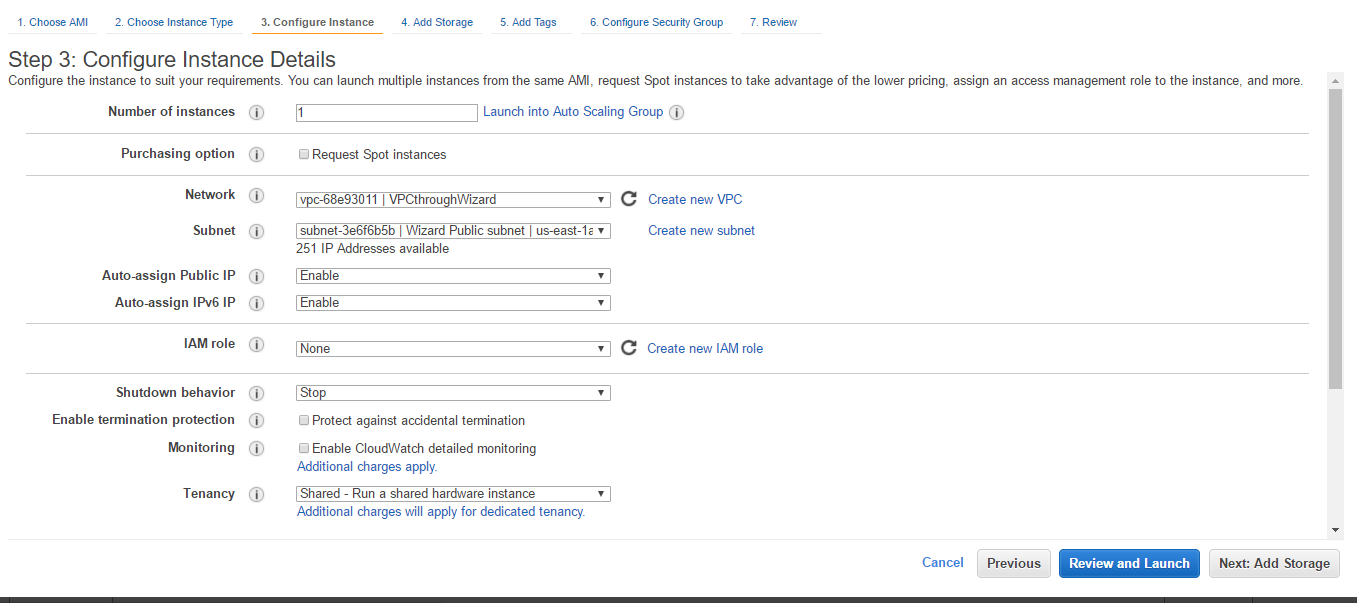Click the info icon next to Network
The image size is (1357, 603).
point(256,196)
